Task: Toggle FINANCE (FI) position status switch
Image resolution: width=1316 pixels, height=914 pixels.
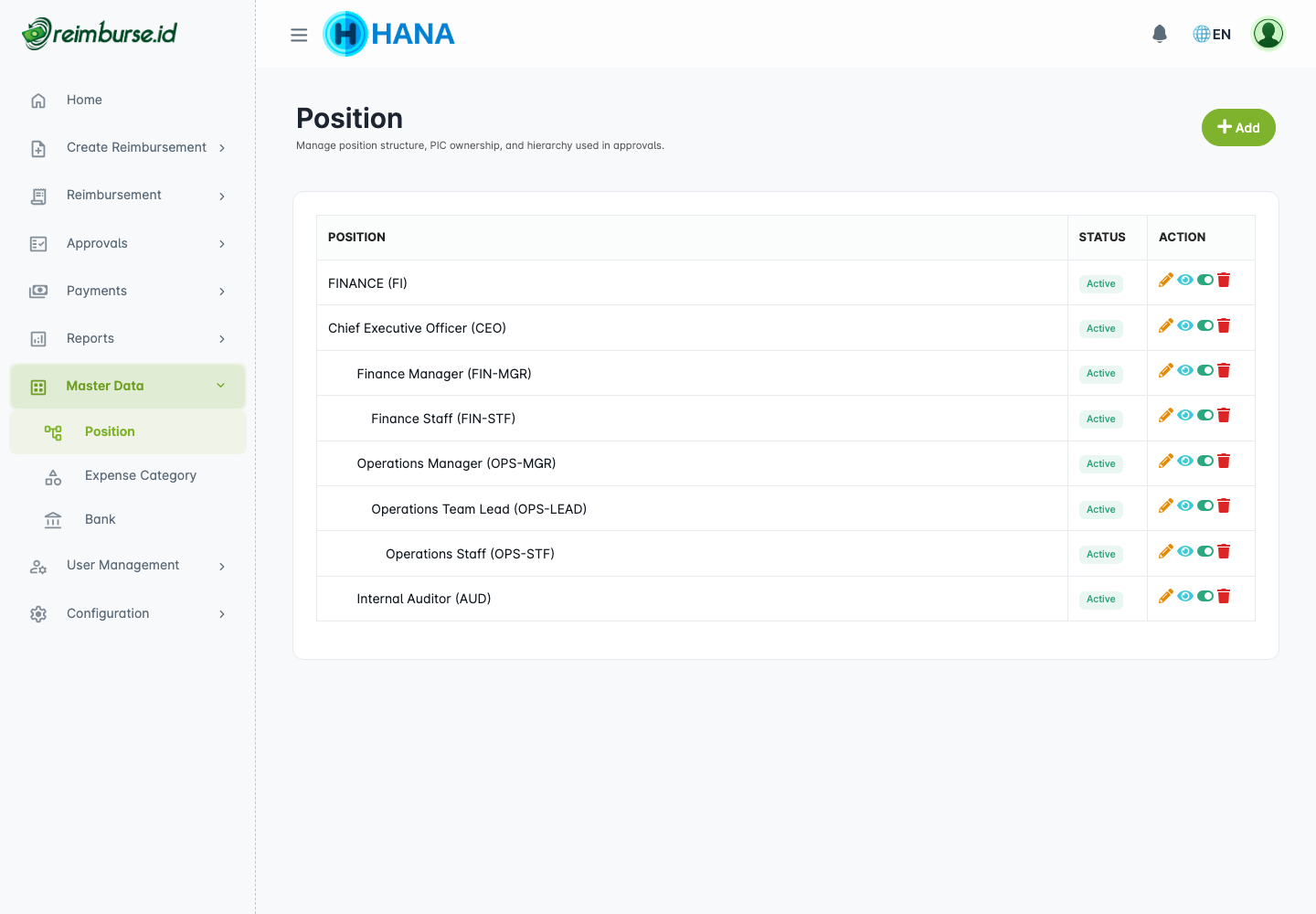Action: coord(1205,281)
